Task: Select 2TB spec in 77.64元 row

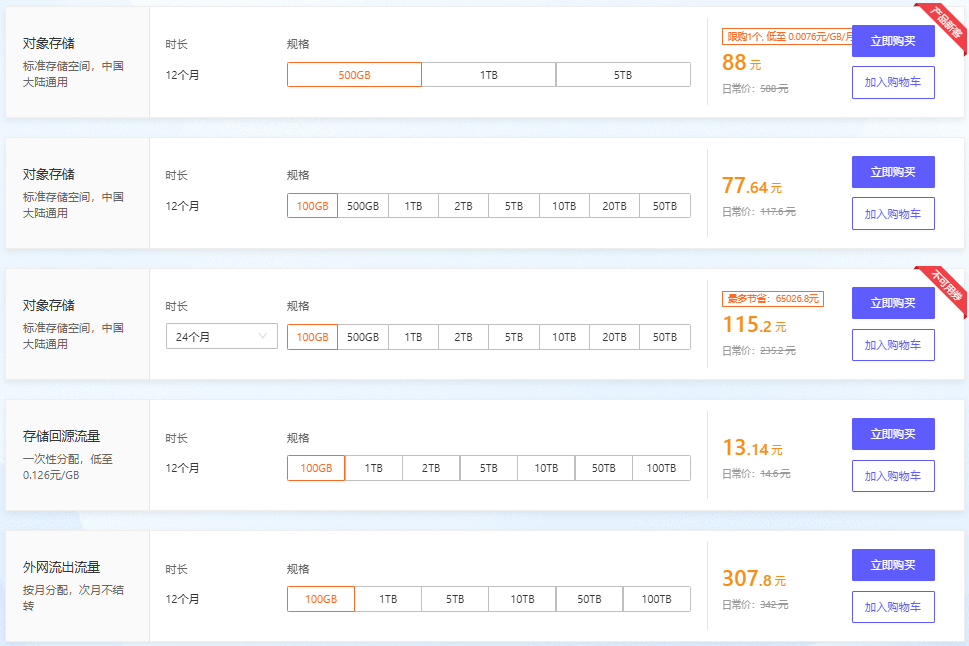Action: [x=463, y=206]
